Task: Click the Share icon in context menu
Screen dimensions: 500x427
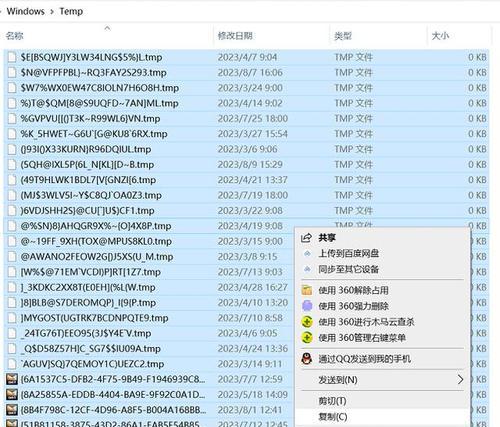Action: click(x=306, y=238)
